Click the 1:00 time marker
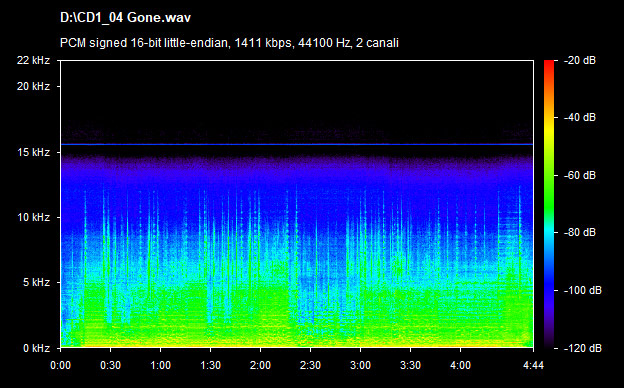This screenshot has width=624, height=388. [160, 365]
